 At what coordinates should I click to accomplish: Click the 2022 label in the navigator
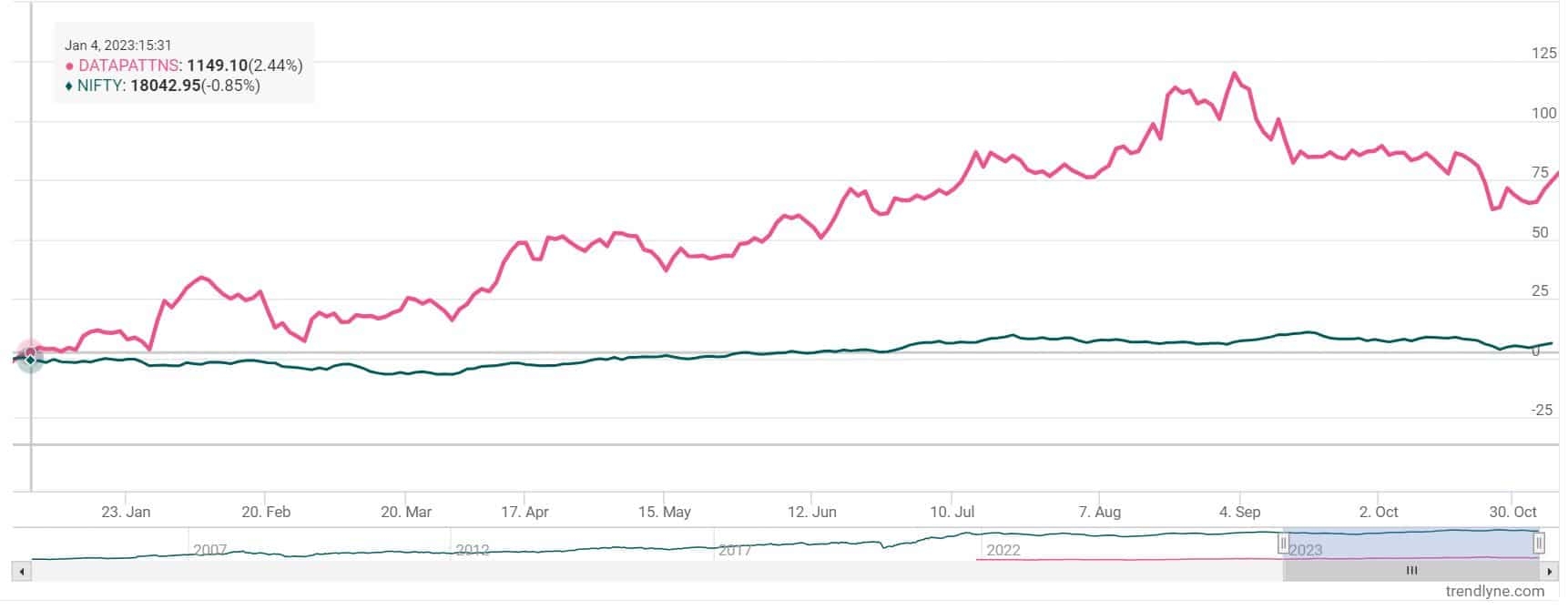tap(1003, 550)
